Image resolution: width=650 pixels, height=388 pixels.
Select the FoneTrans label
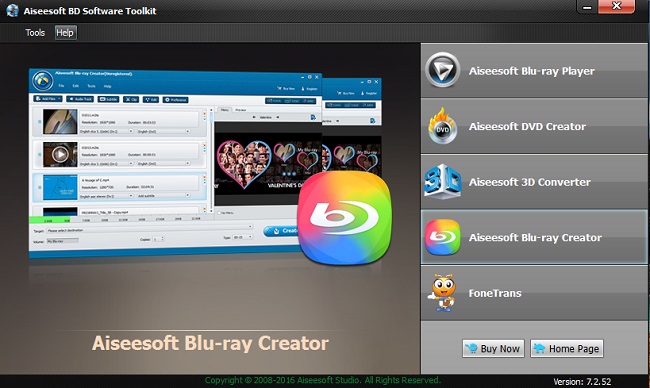coord(495,293)
